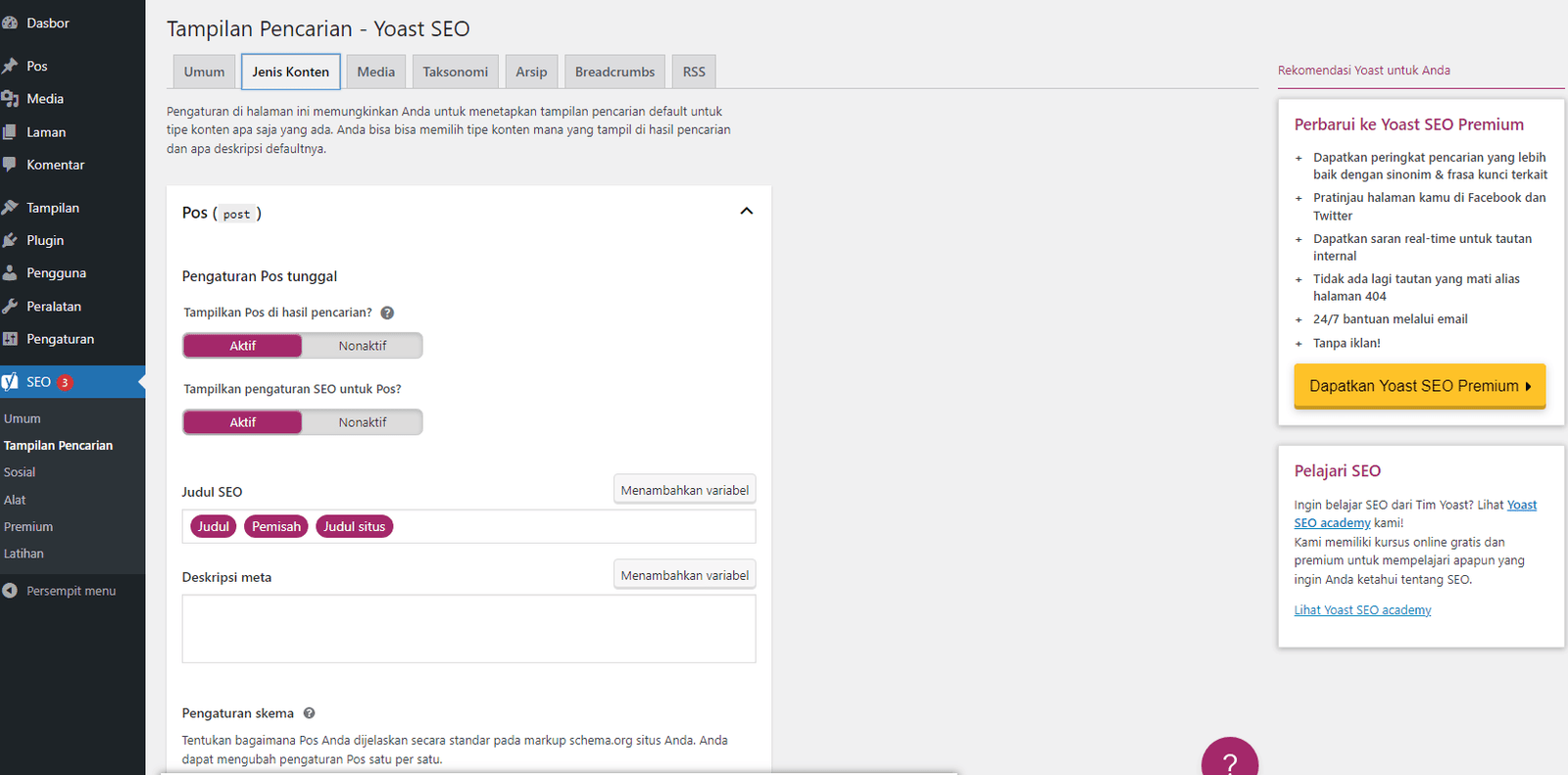Switch to the RSS tab
The width and height of the screenshot is (1568, 775).
694,72
